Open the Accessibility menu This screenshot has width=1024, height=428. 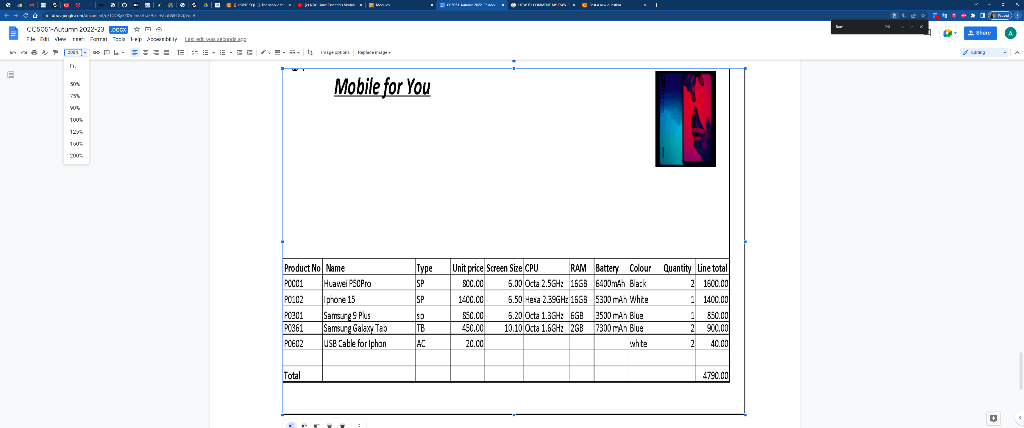[x=162, y=39]
